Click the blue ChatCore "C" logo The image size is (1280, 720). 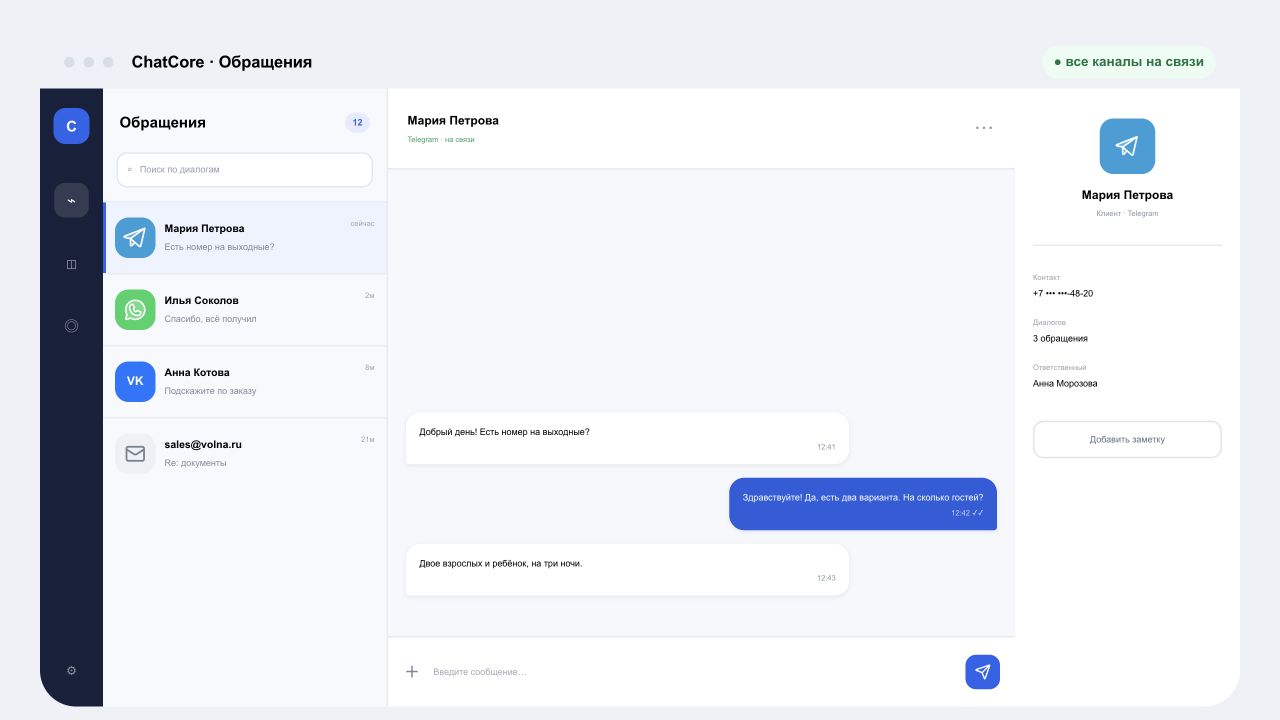pyautogui.click(x=71, y=126)
